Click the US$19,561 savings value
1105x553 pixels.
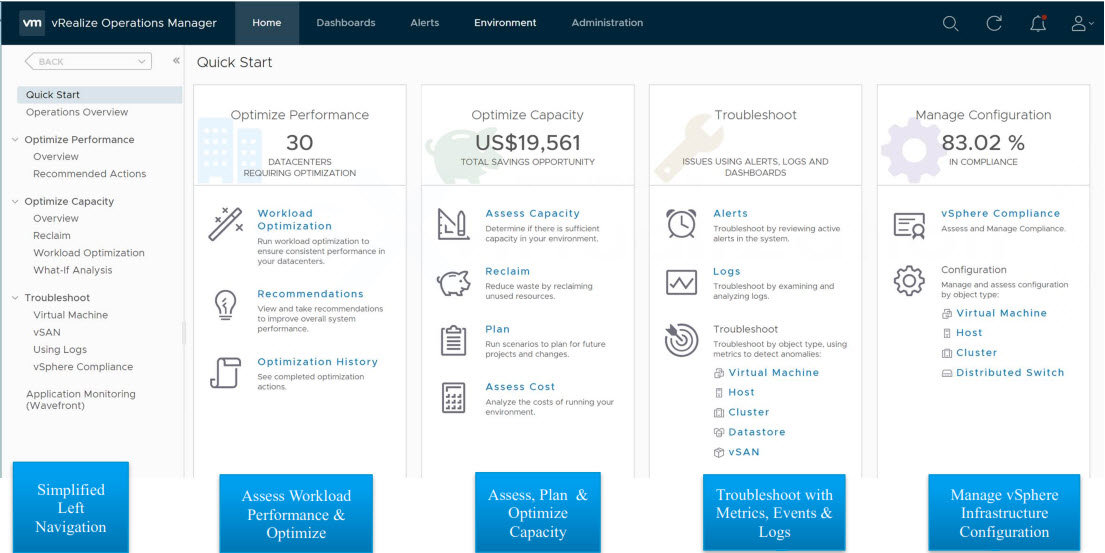coord(528,143)
